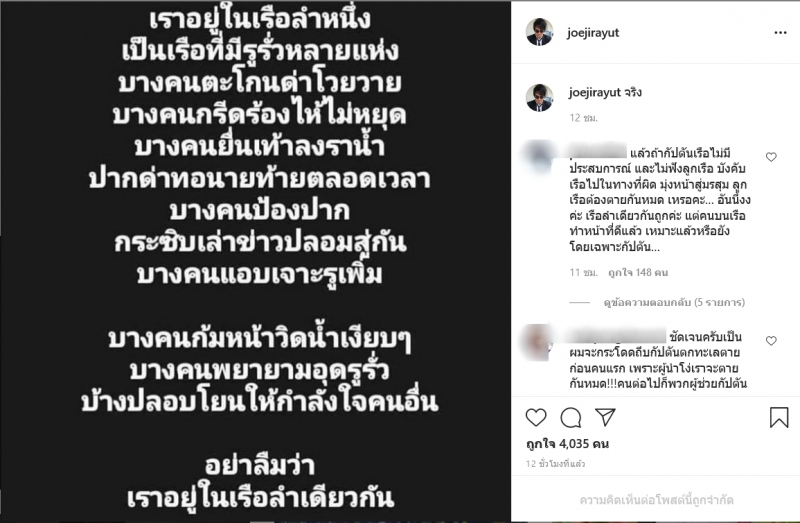View the 4,035 likes list

point(567,444)
